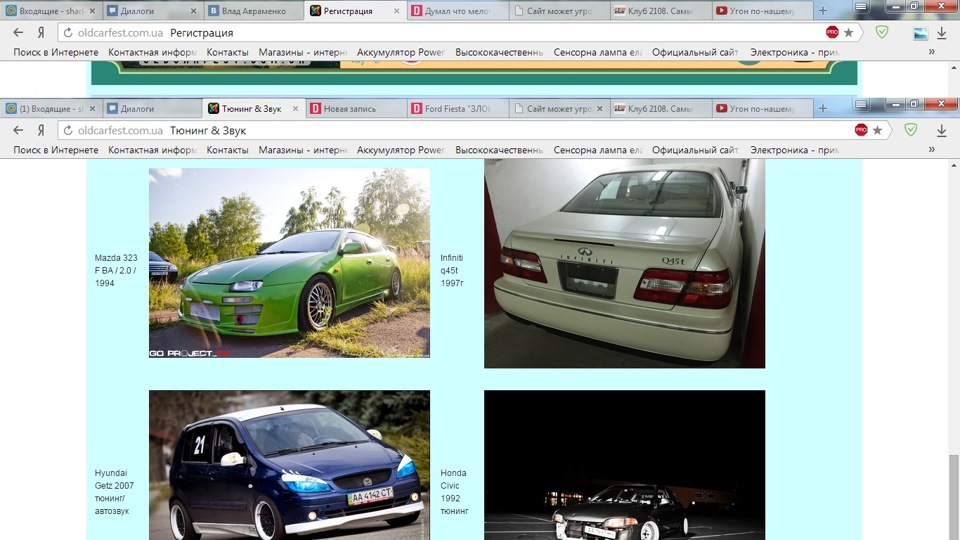Go back in the upper Регистрация window
The image size is (960, 540).
coord(18,32)
